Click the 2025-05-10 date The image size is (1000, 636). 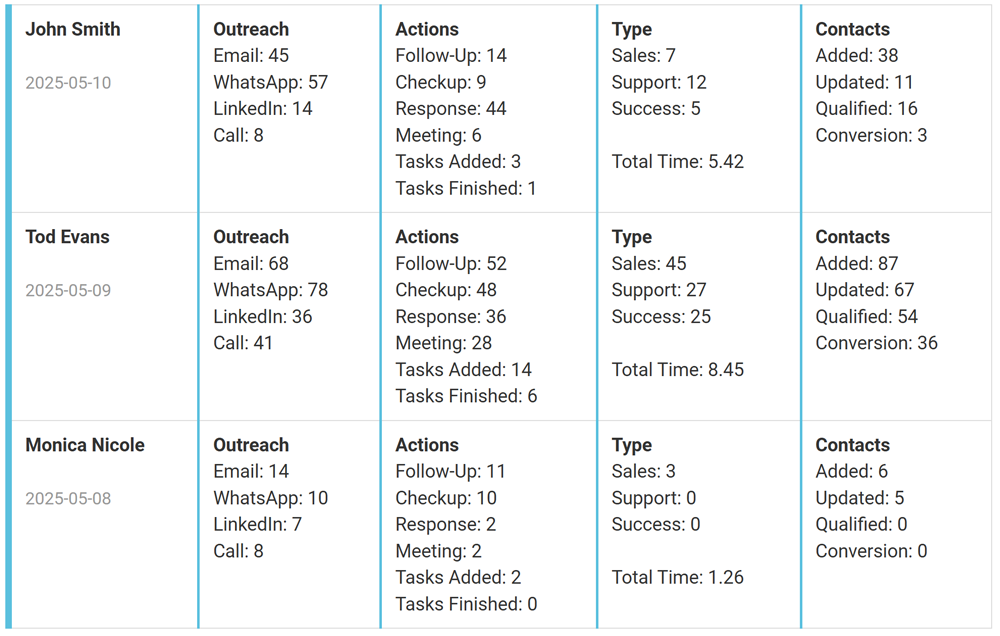click(68, 83)
